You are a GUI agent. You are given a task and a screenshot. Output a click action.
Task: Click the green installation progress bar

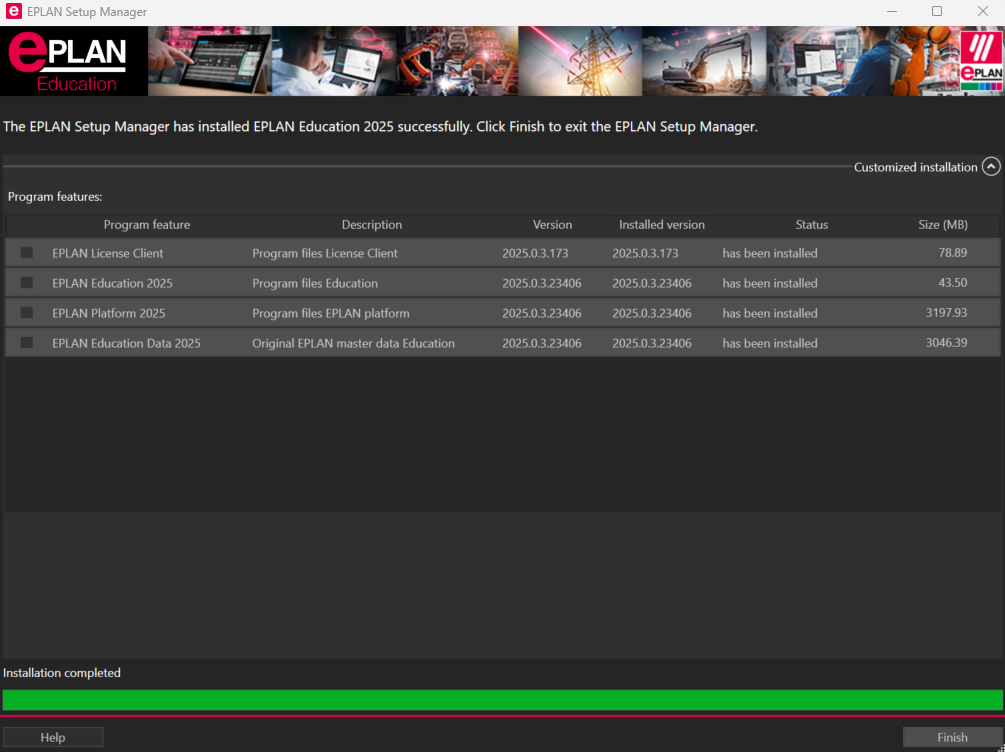pyautogui.click(x=502, y=700)
